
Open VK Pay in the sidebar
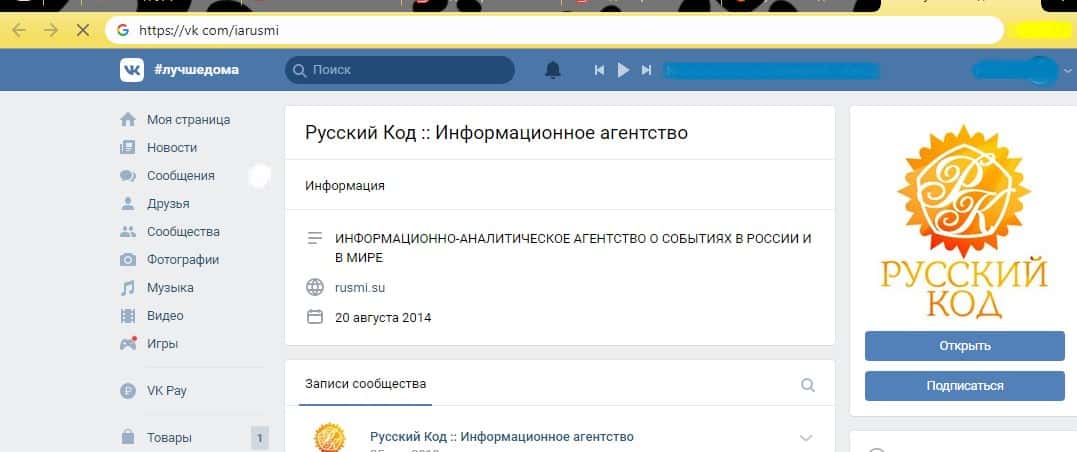(x=166, y=391)
